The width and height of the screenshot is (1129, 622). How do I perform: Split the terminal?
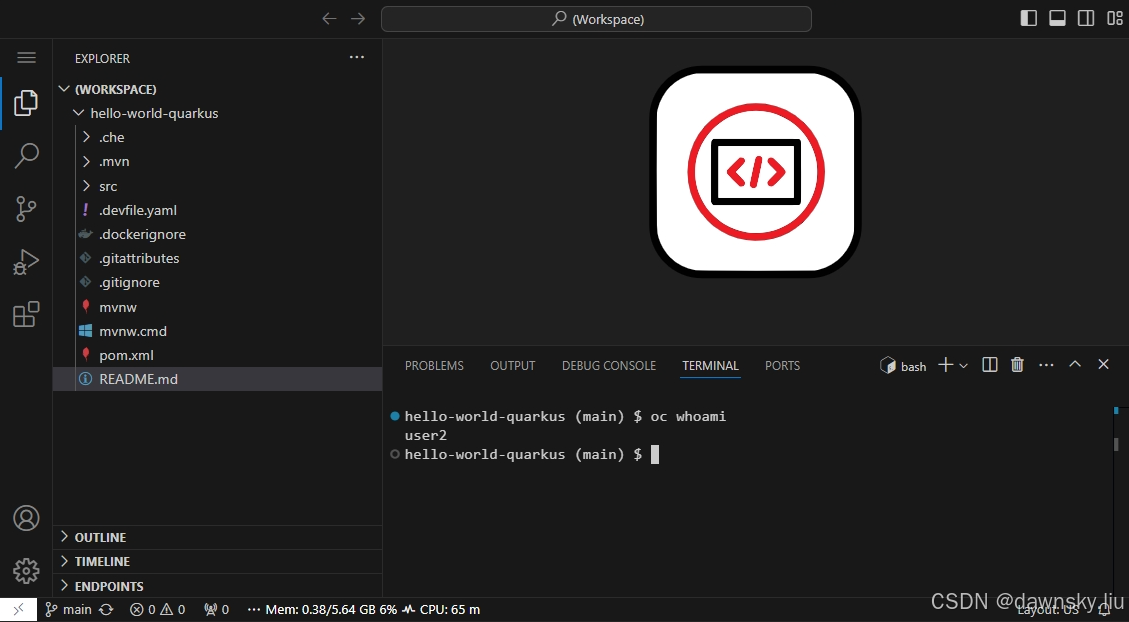990,365
